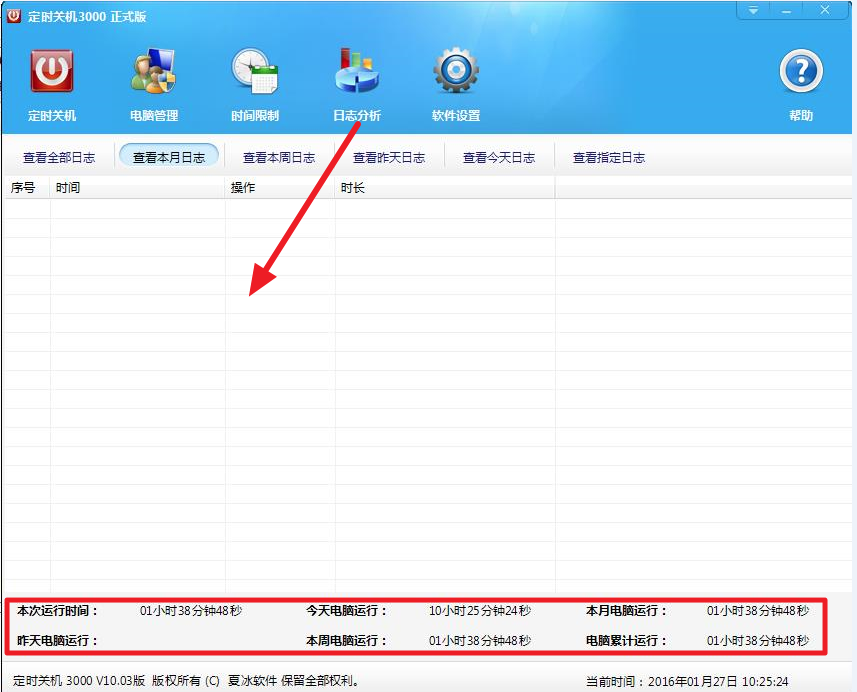Click the 电脑累计运行 label
Image resolution: width=857 pixels, height=692 pixels.
click(626, 640)
